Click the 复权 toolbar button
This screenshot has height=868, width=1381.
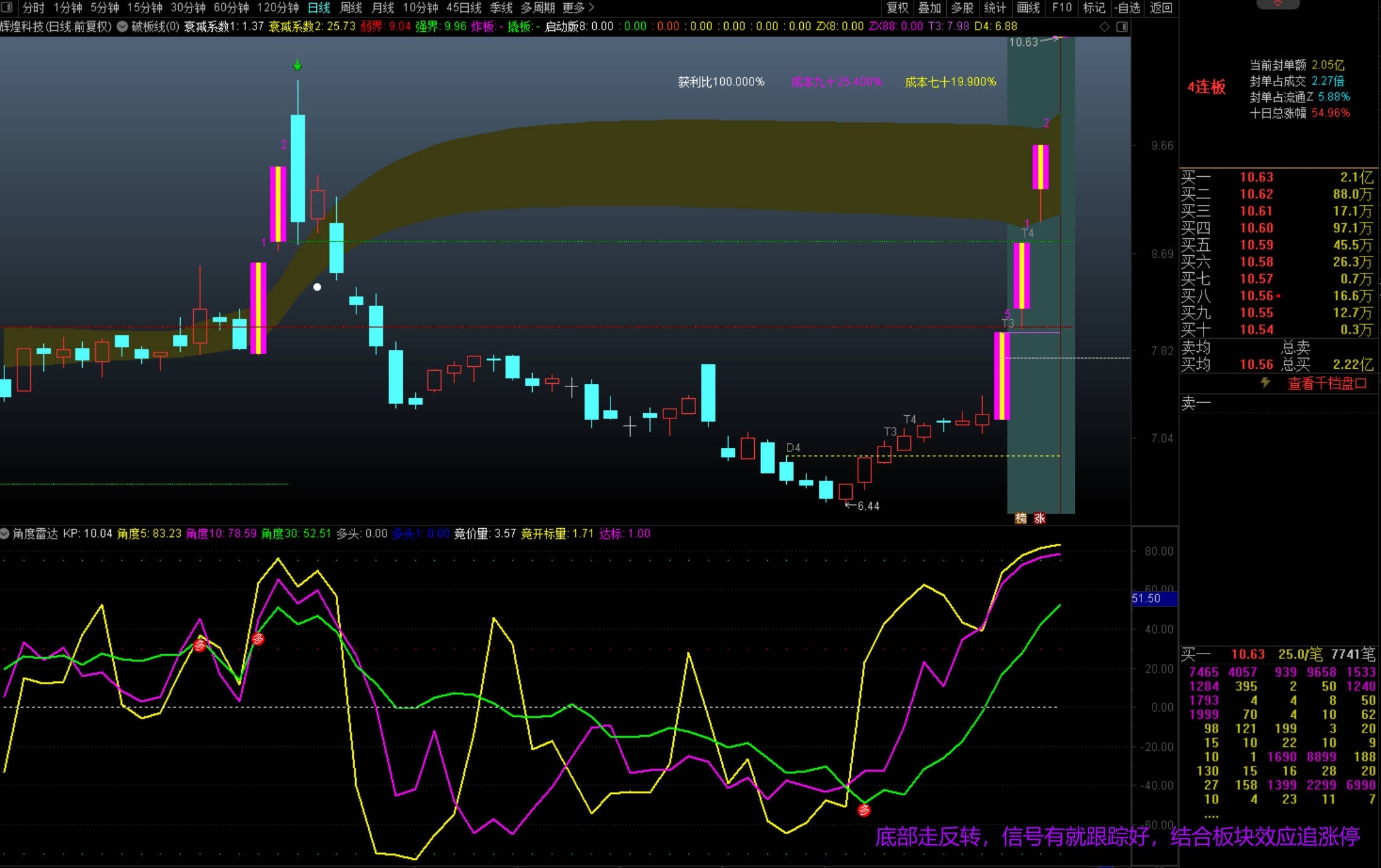[x=897, y=8]
